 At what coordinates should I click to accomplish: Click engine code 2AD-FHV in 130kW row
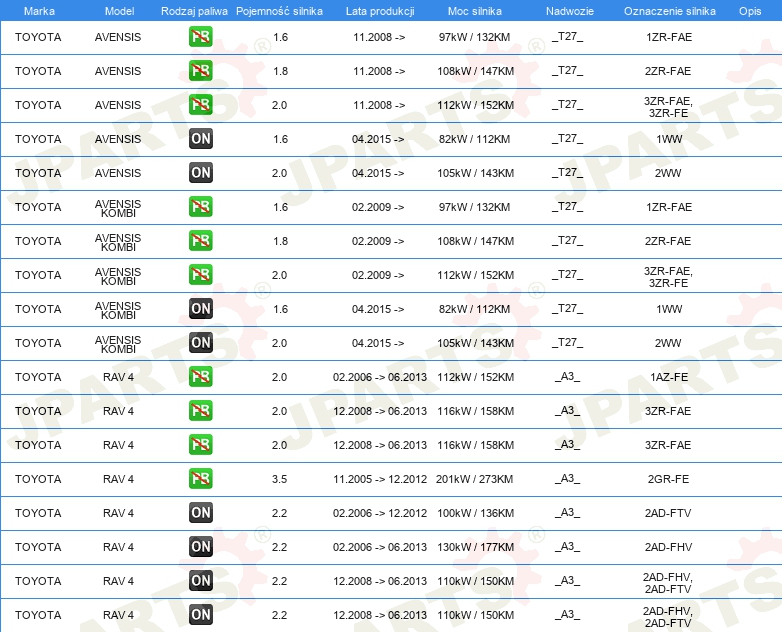668,547
